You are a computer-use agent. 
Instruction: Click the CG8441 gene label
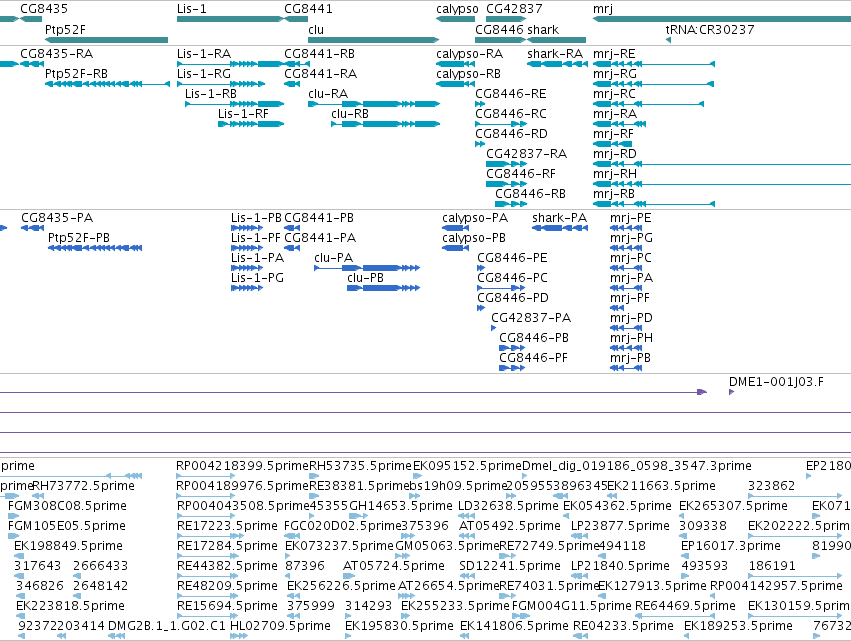pyautogui.click(x=308, y=9)
